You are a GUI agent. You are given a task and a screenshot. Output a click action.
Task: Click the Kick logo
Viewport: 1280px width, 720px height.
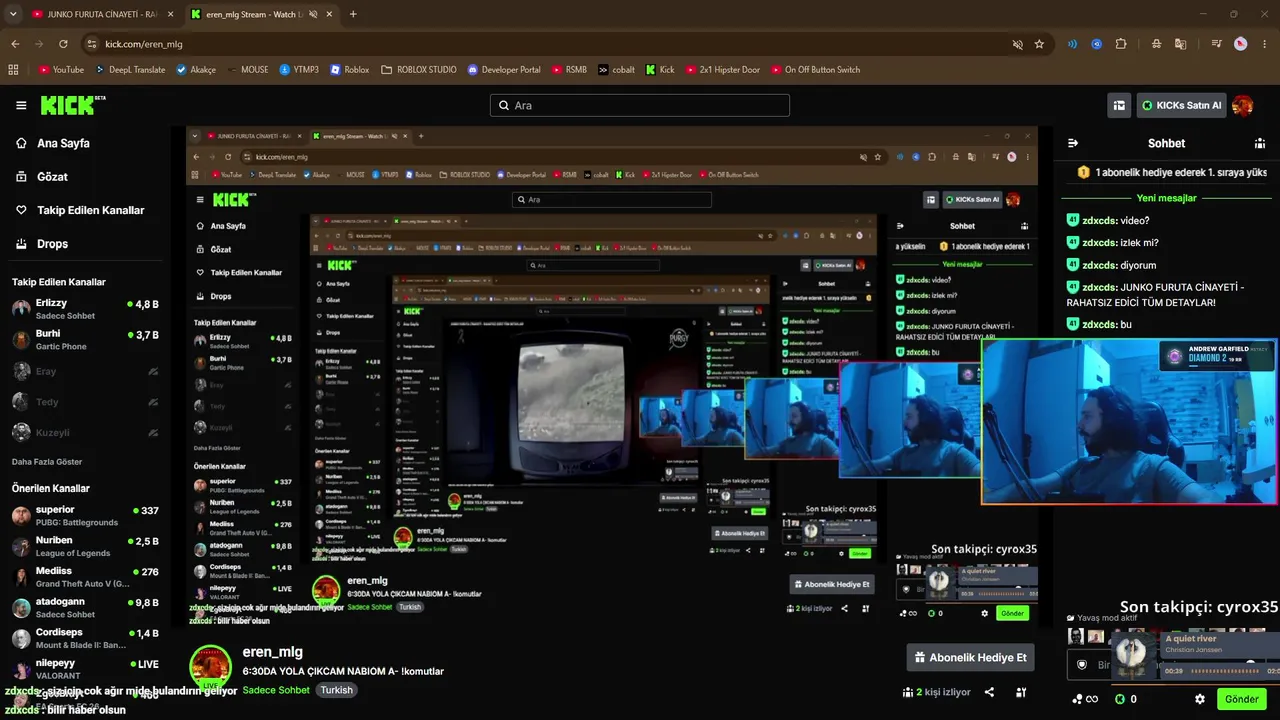click(72, 105)
